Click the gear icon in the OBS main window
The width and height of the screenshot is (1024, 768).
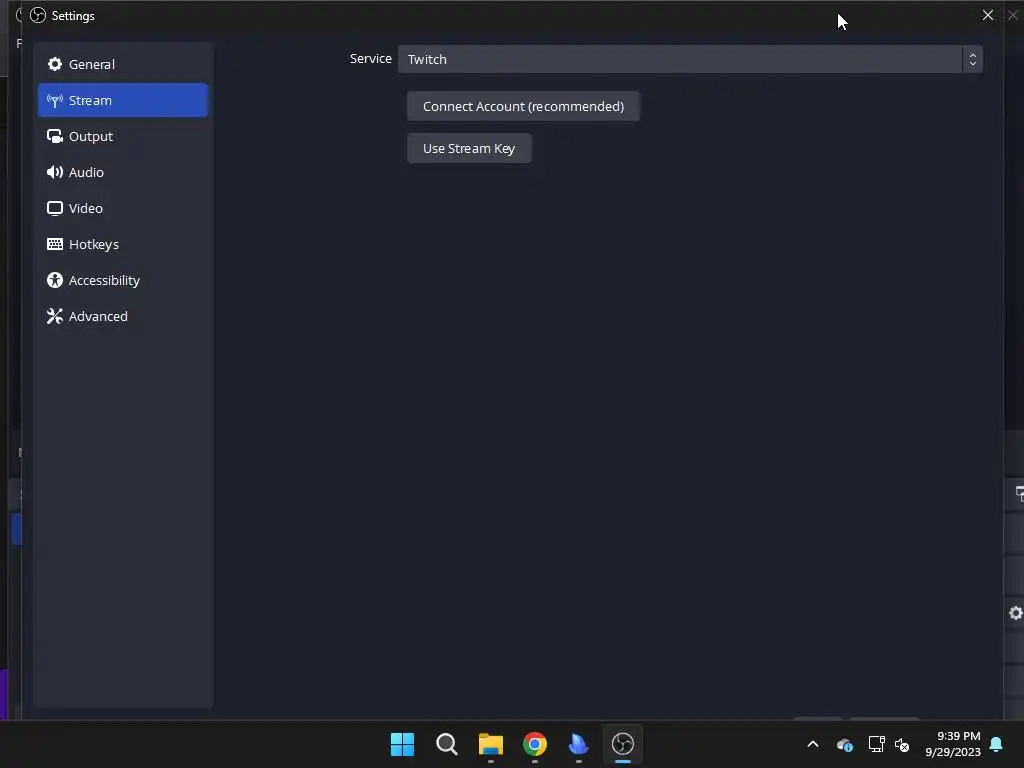(x=1016, y=613)
